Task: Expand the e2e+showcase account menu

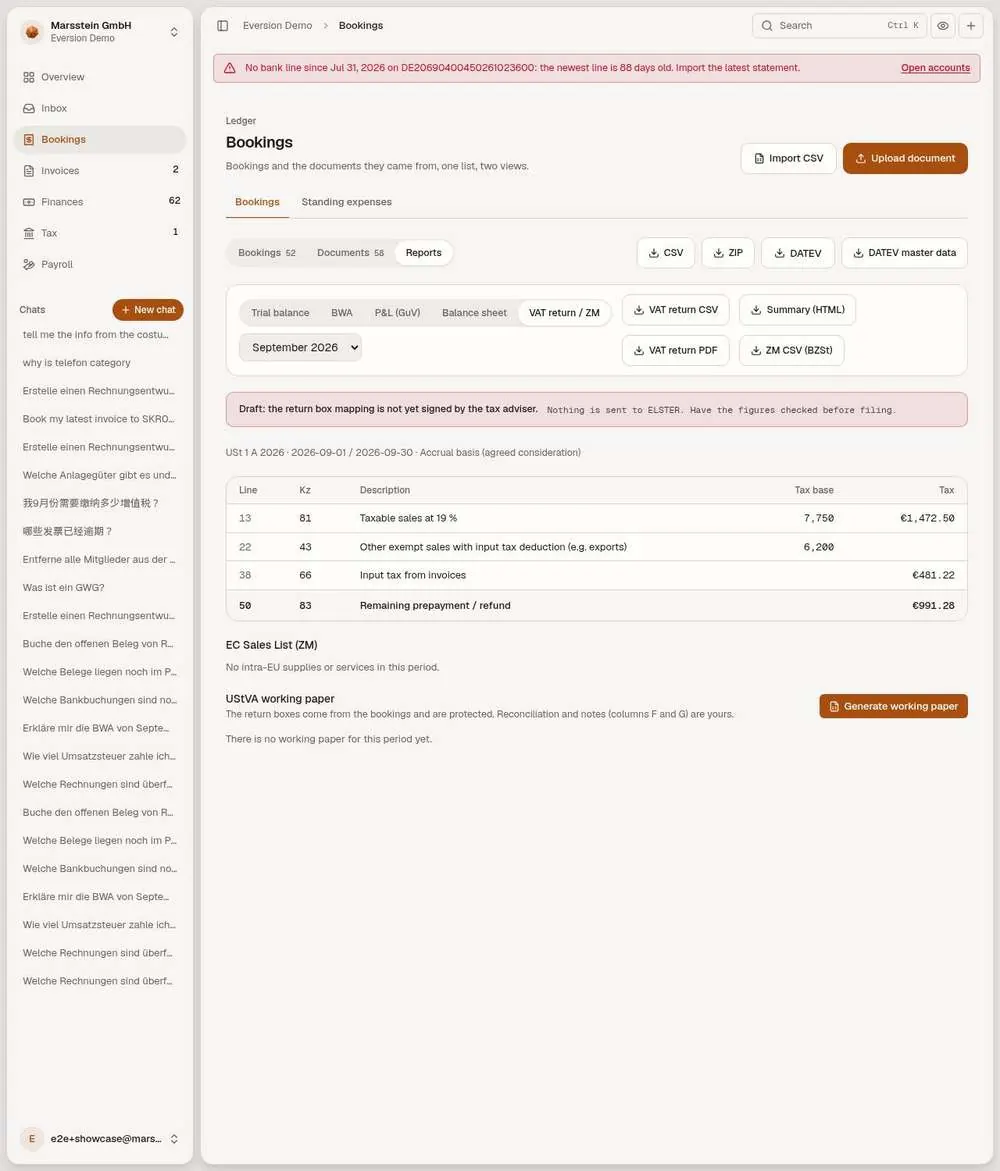Action: tap(174, 1139)
